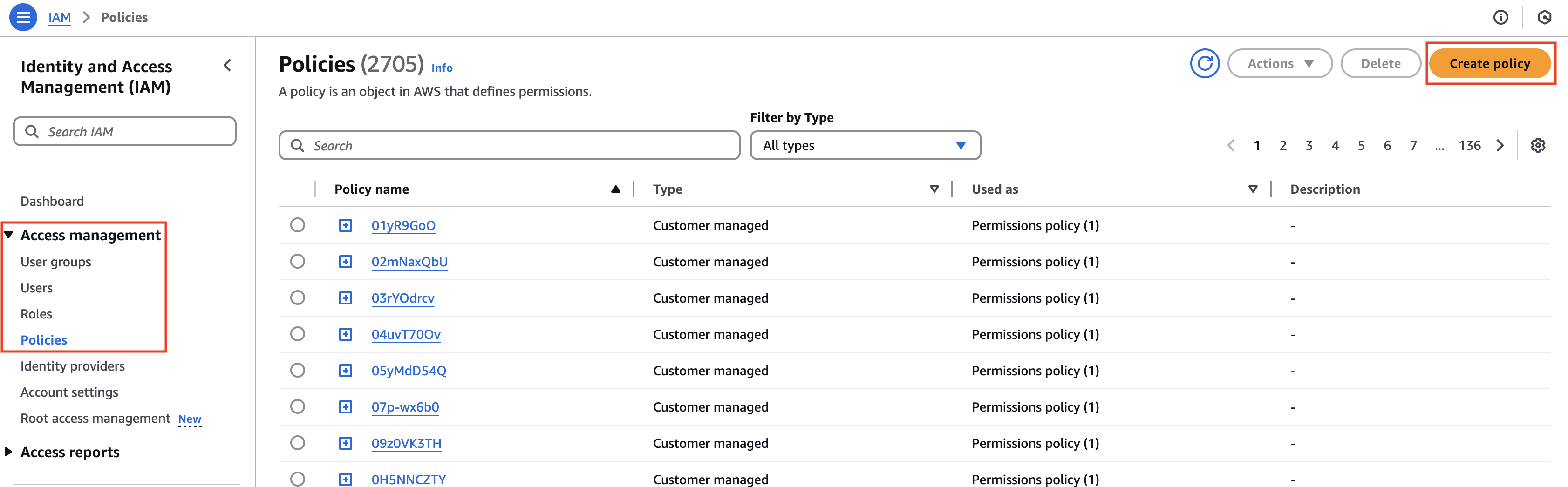The height and width of the screenshot is (487, 1568).
Task: Select radio button for 02mNaxQbU
Action: [298, 262]
